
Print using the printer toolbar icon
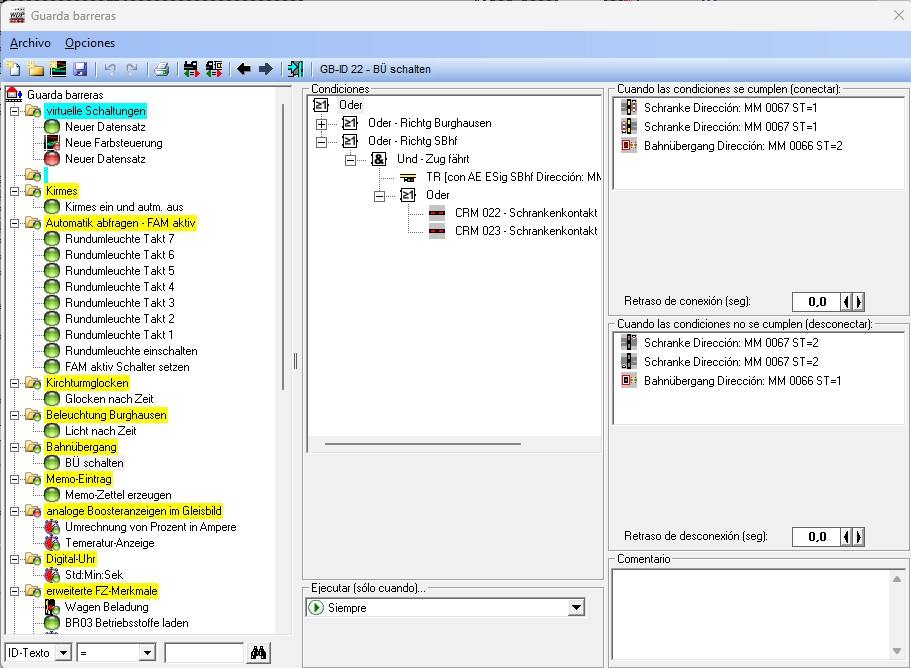click(160, 69)
